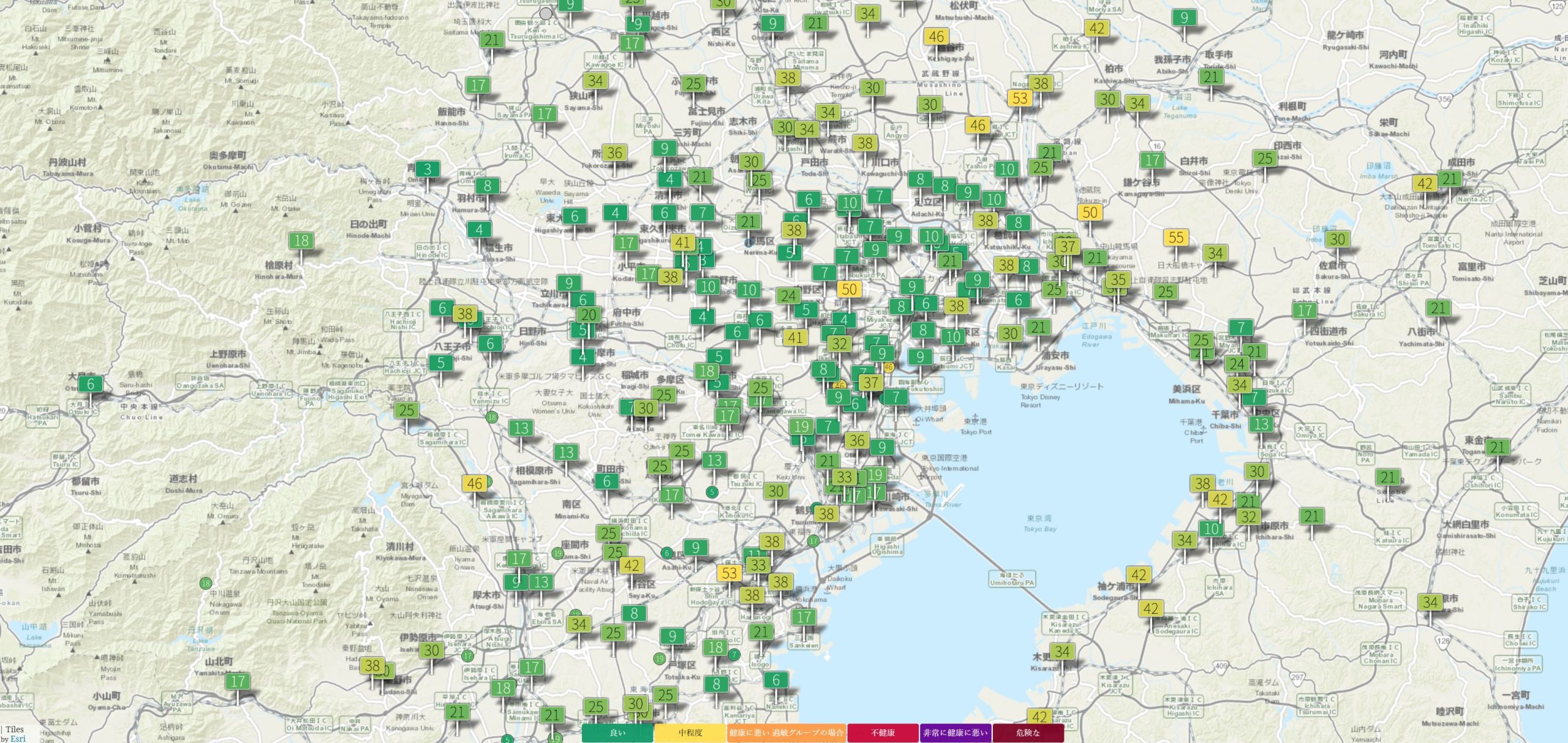Screen dimensions: 1568x743
Task: Click the 36 marker at Tokorozawa
Action: tap(614, 153)
